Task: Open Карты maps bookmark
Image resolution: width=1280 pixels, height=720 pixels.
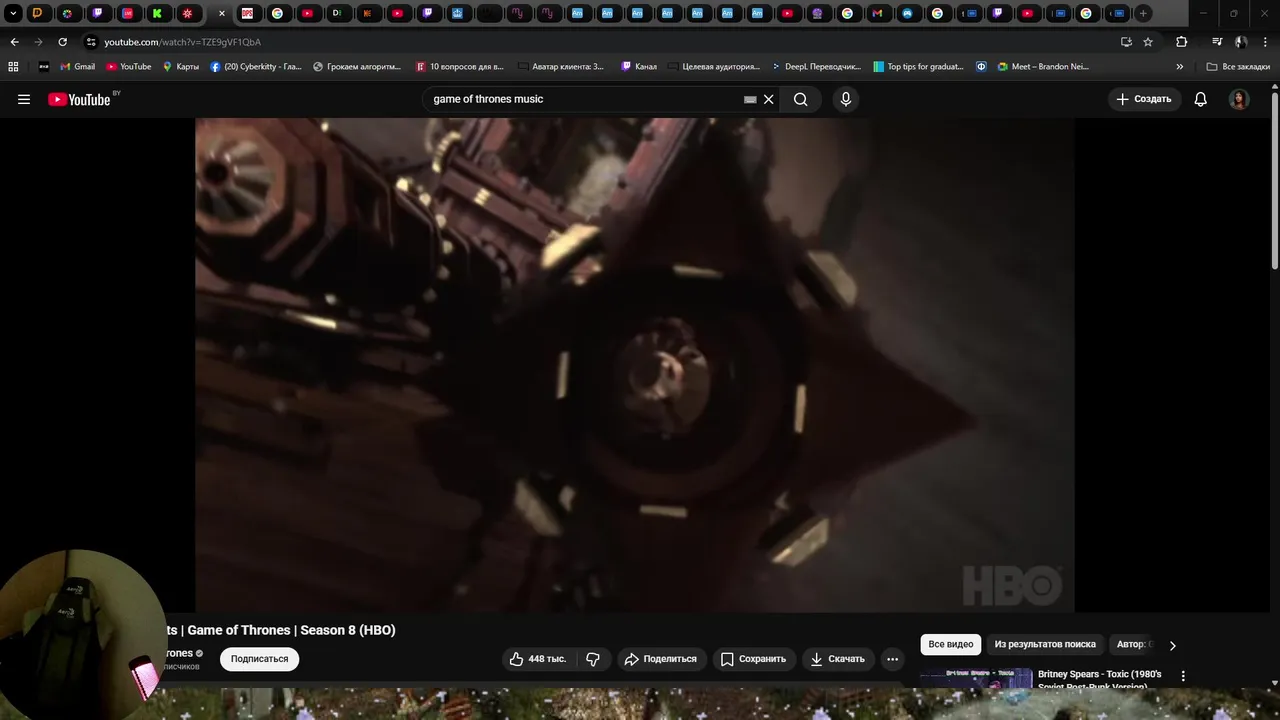Action: 181,67
